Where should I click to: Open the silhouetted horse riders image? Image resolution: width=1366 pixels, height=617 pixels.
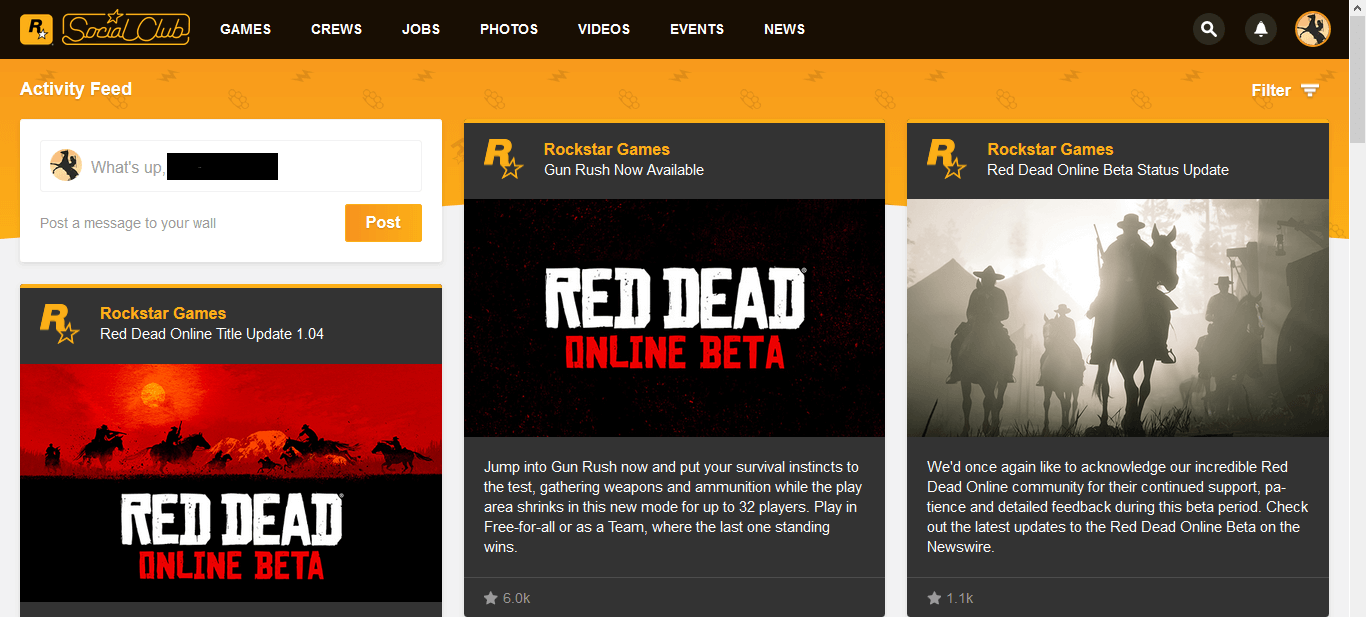coord(1118,318)
